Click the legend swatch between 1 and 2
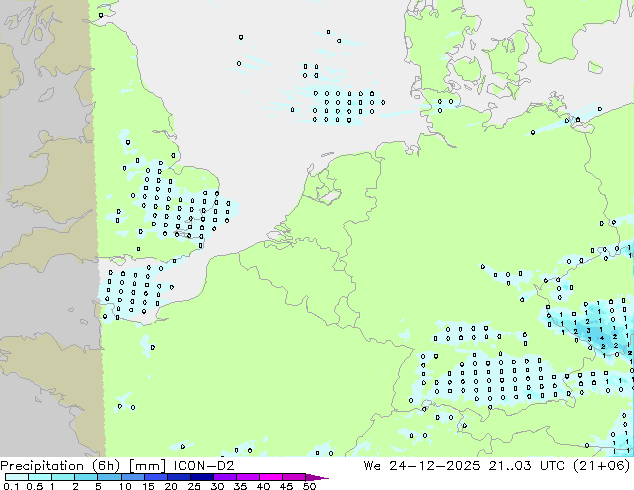 coord(63,477)
